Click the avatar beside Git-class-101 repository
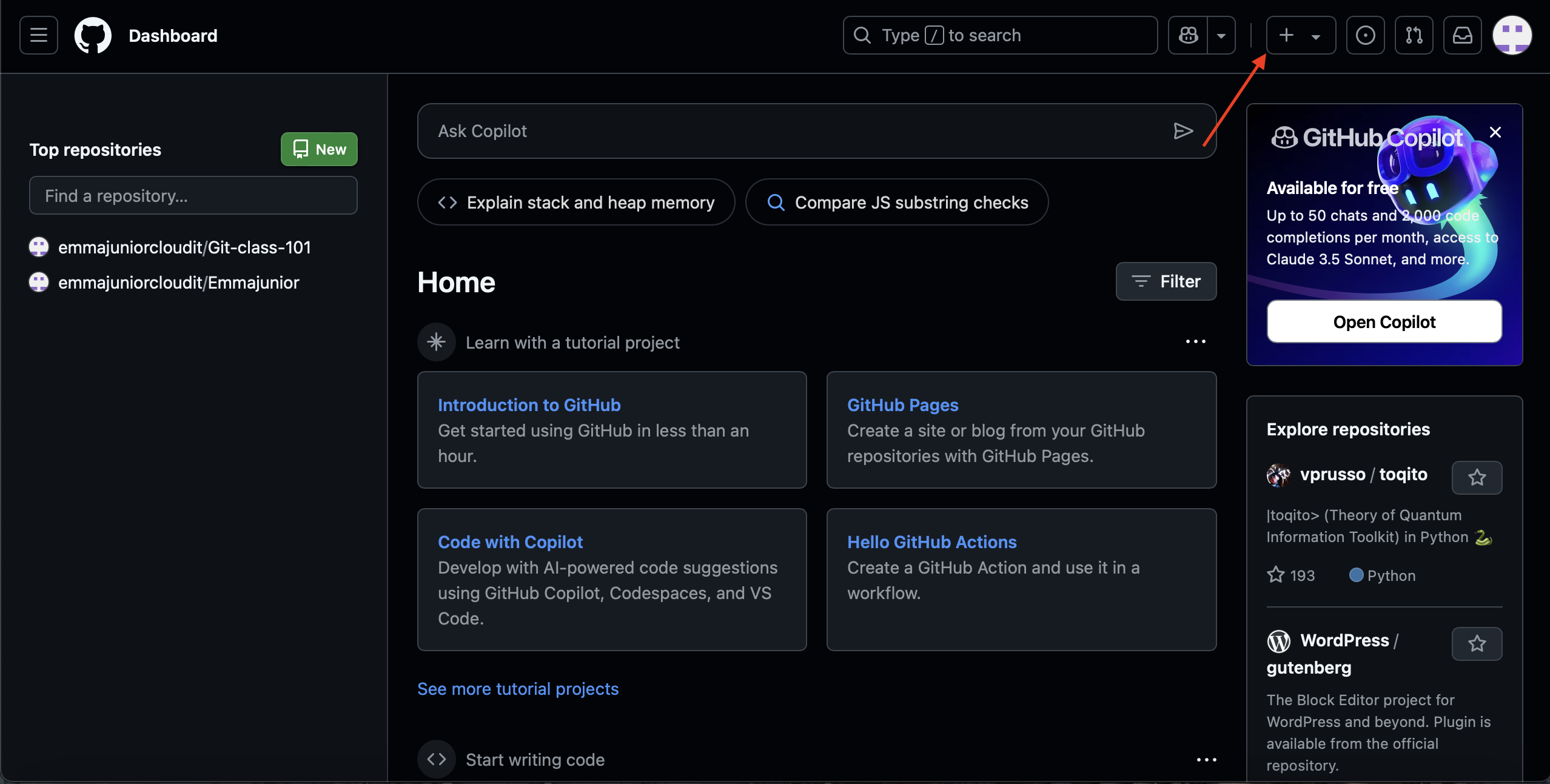The image size is (1550, 784). tap(39, 247)
